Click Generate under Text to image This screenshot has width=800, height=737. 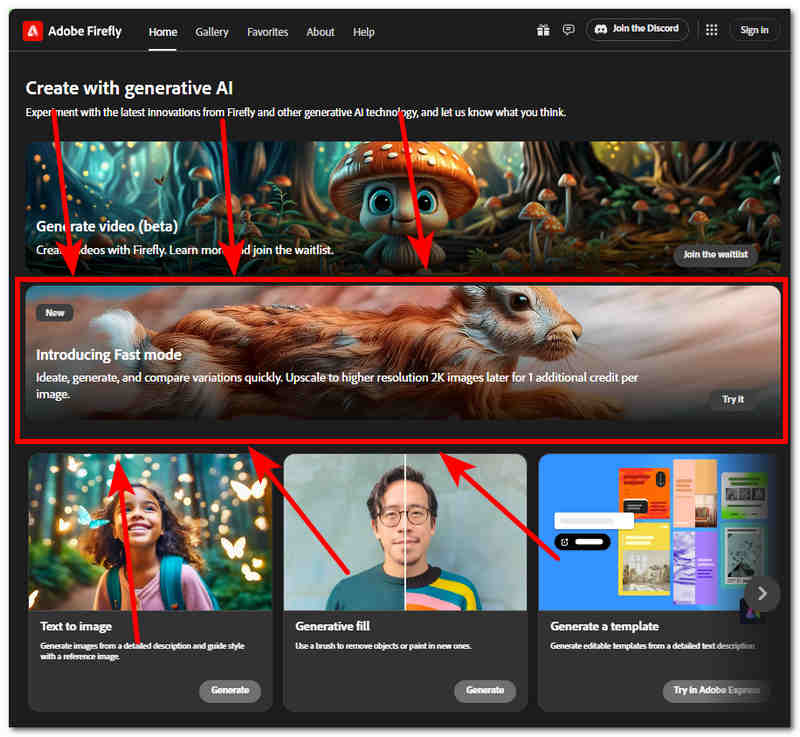[x=230, y=690]
